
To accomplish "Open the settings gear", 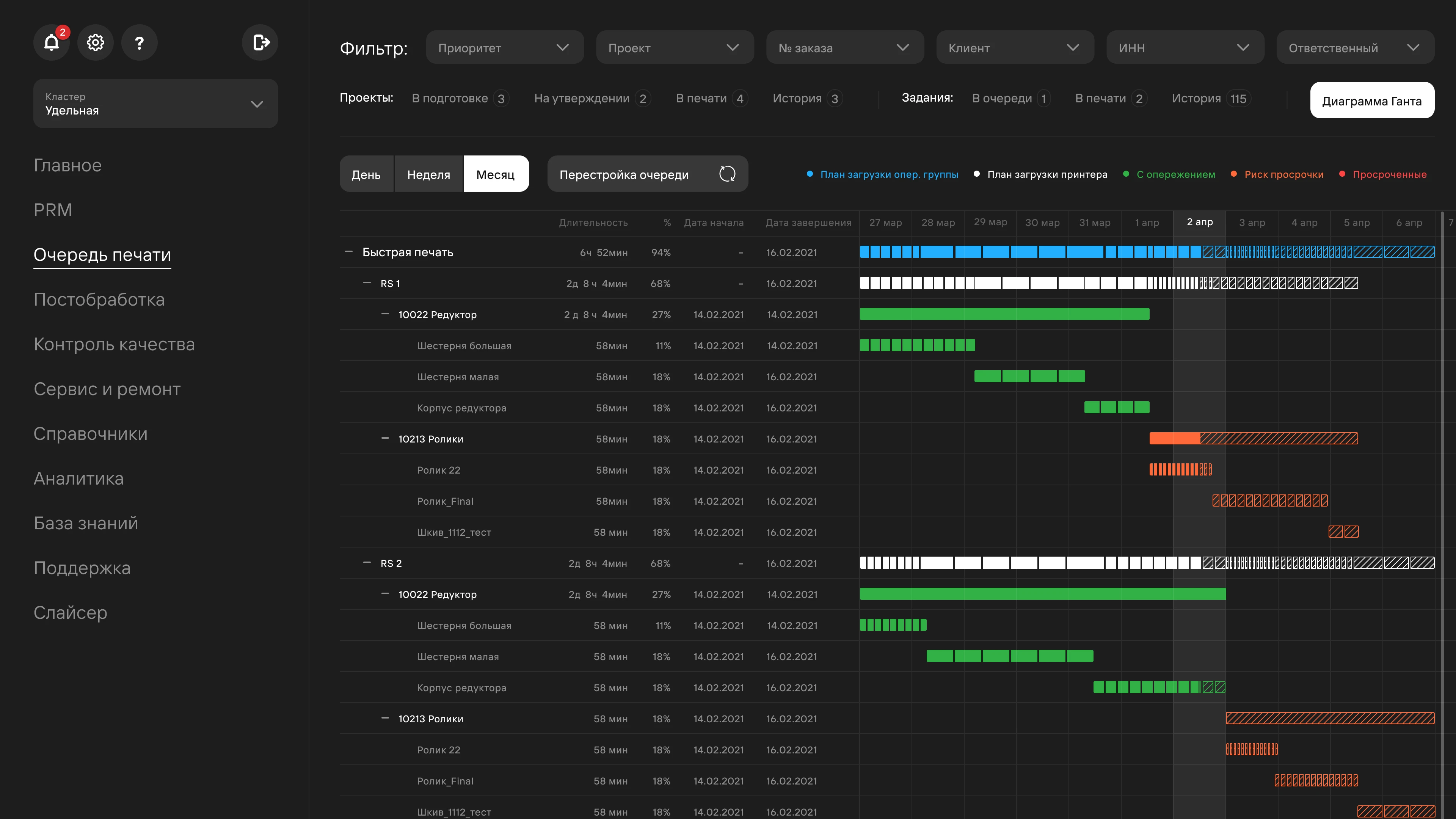I will pos(96,42).
